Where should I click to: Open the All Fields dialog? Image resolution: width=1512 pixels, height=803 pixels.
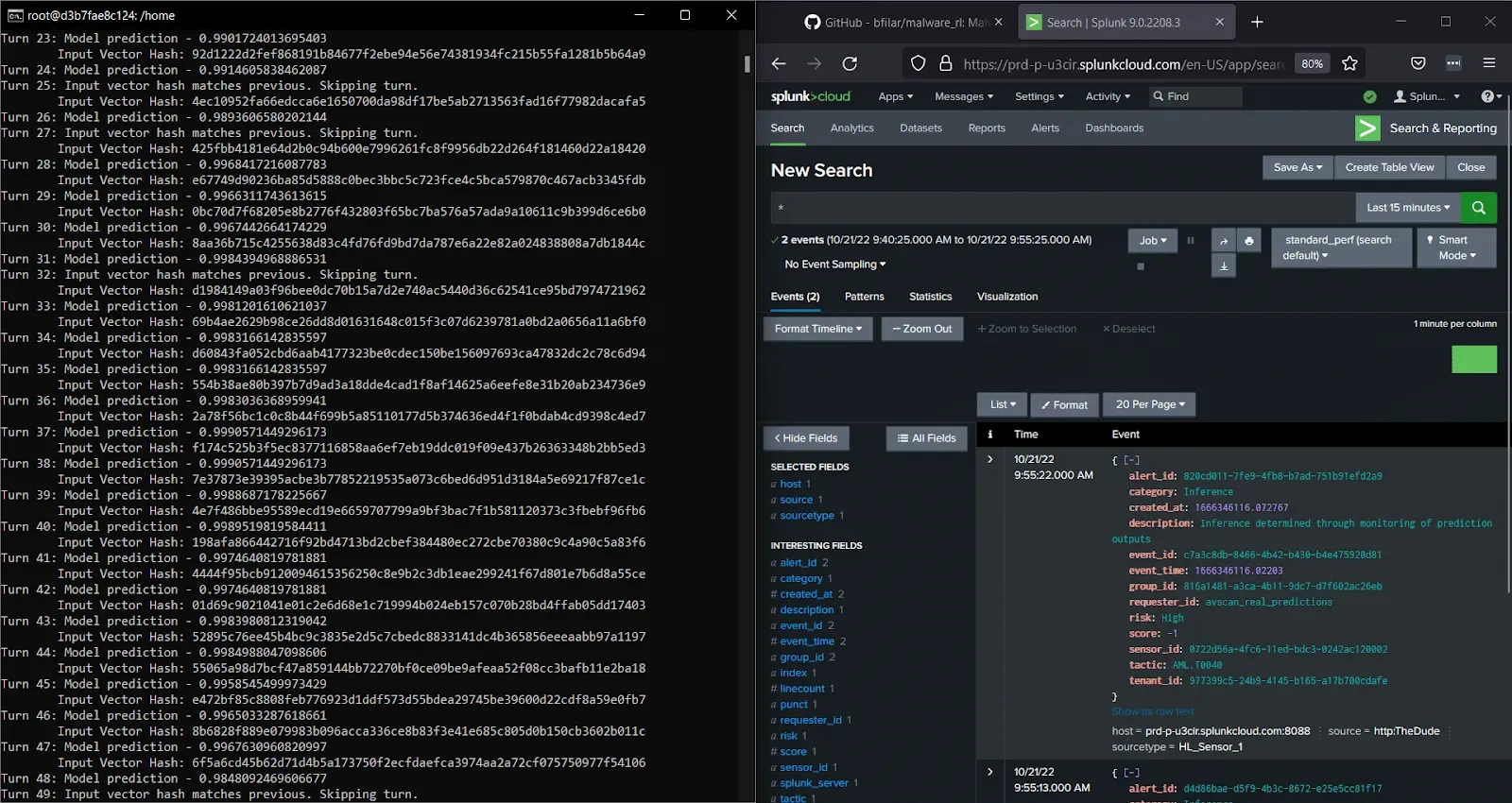click(927, 438)
